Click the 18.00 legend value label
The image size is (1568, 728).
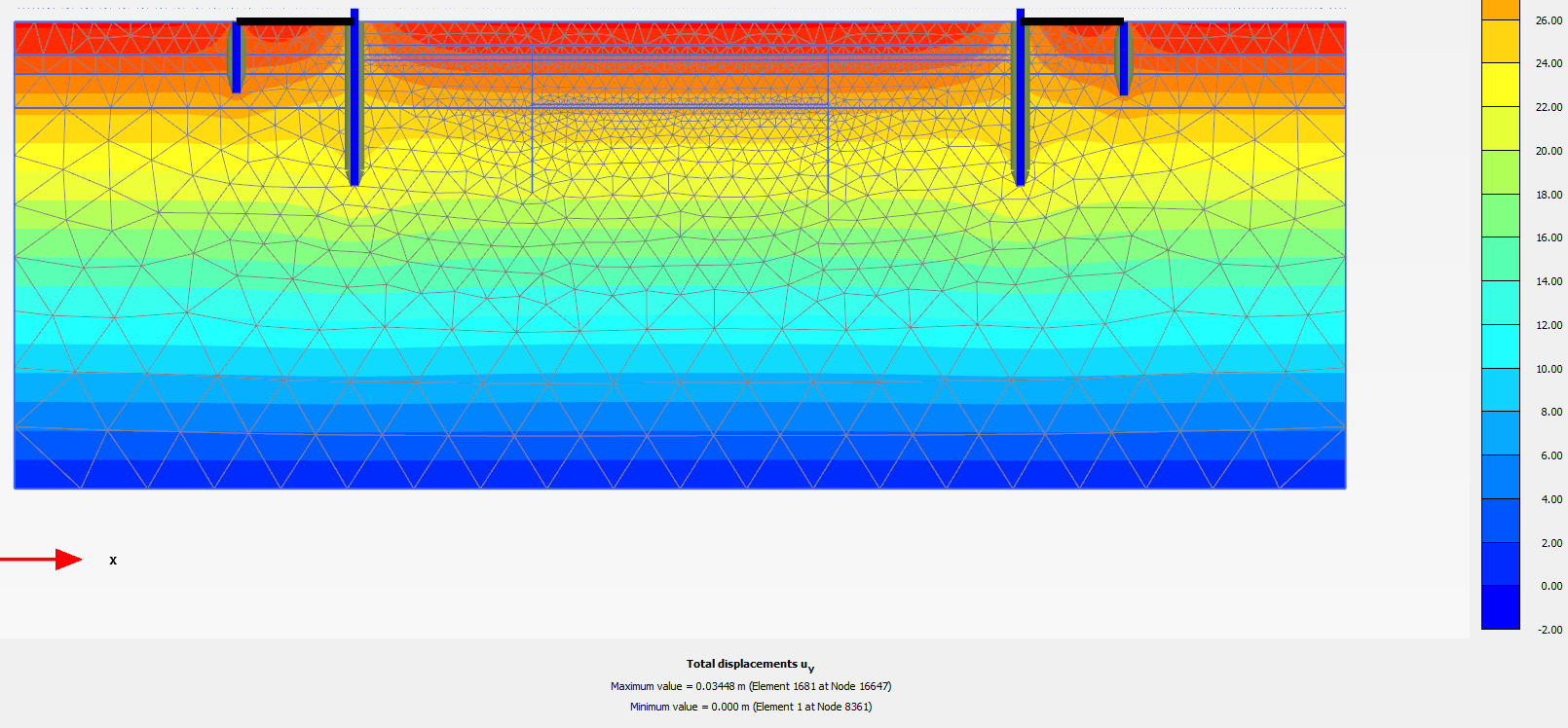[1549, 195]
